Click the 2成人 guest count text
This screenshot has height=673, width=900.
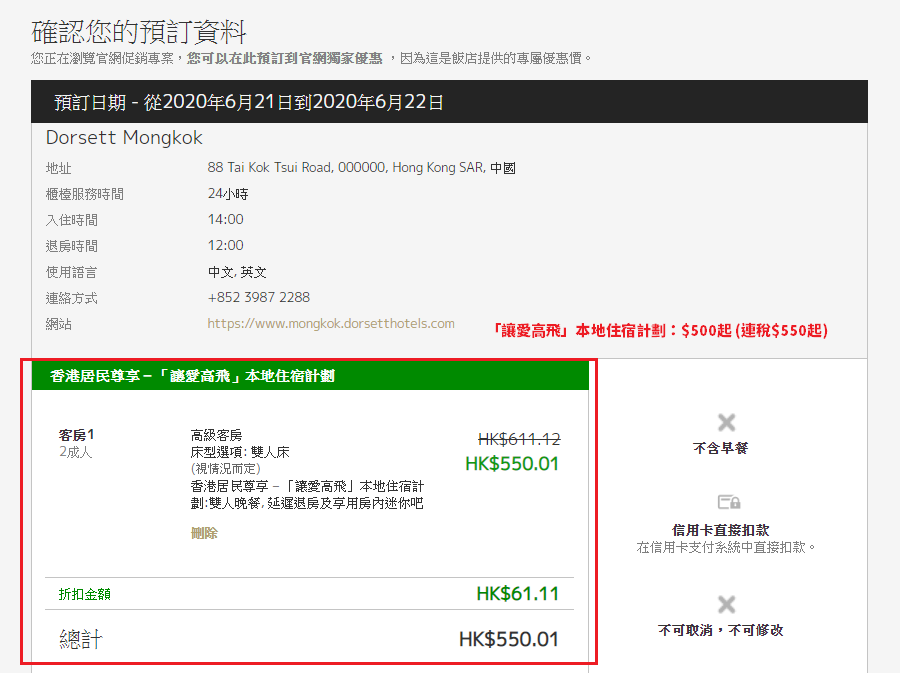click(x=76, y=452)
